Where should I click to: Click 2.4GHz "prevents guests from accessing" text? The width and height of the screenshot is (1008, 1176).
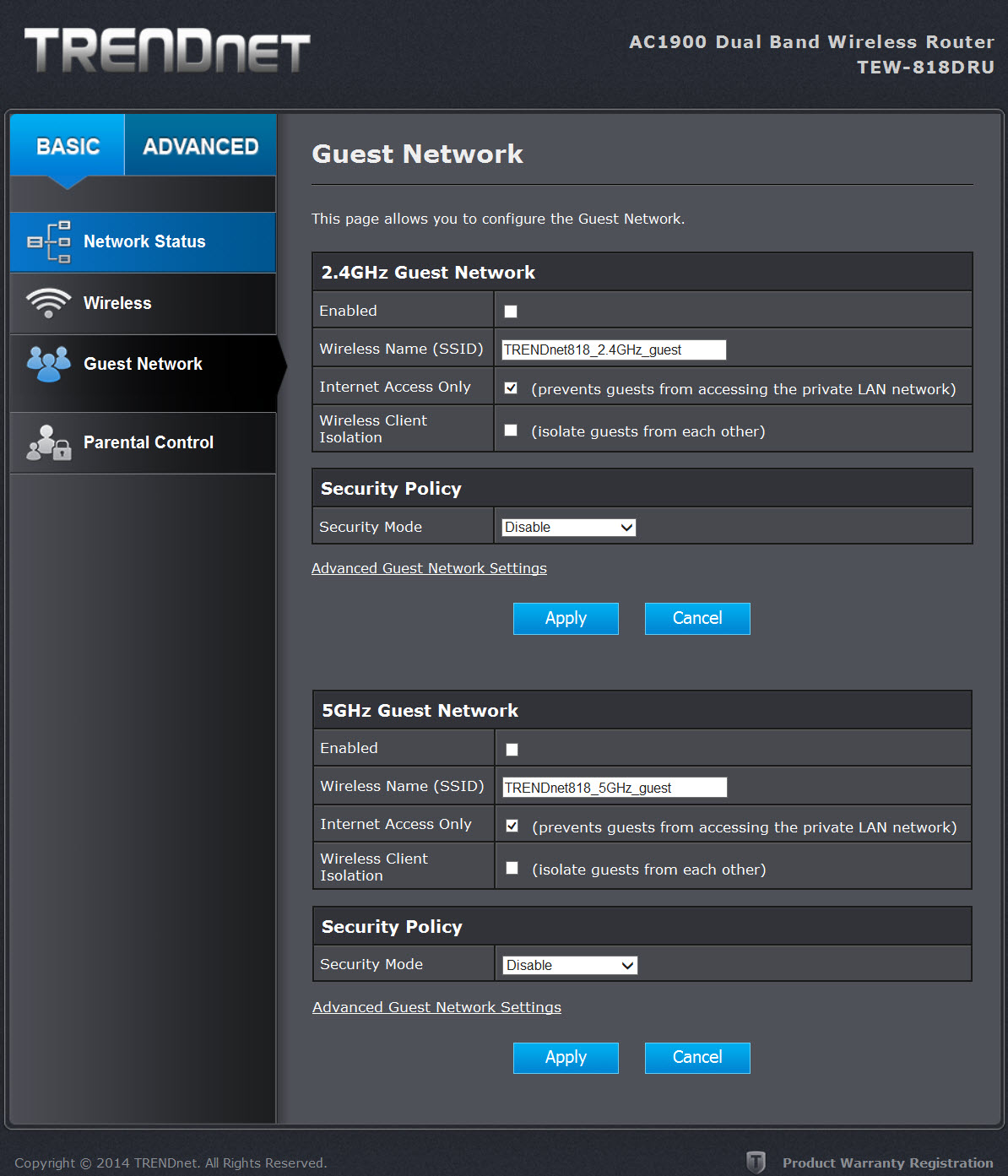coord(744,389)
